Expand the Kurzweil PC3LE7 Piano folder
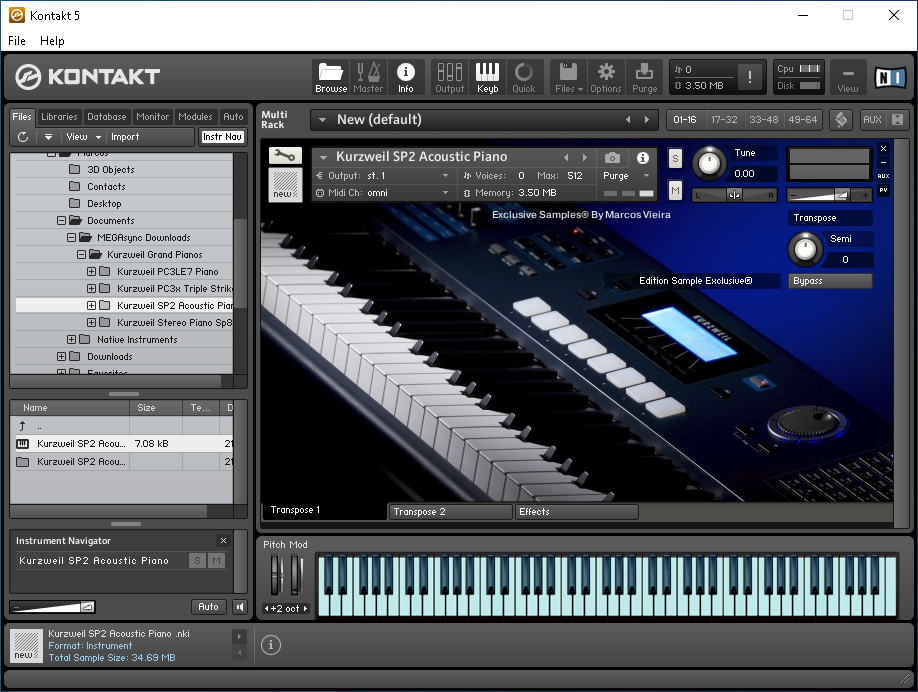Image resolution: width=918 pixels, height=692 pixels. (91, 272)
